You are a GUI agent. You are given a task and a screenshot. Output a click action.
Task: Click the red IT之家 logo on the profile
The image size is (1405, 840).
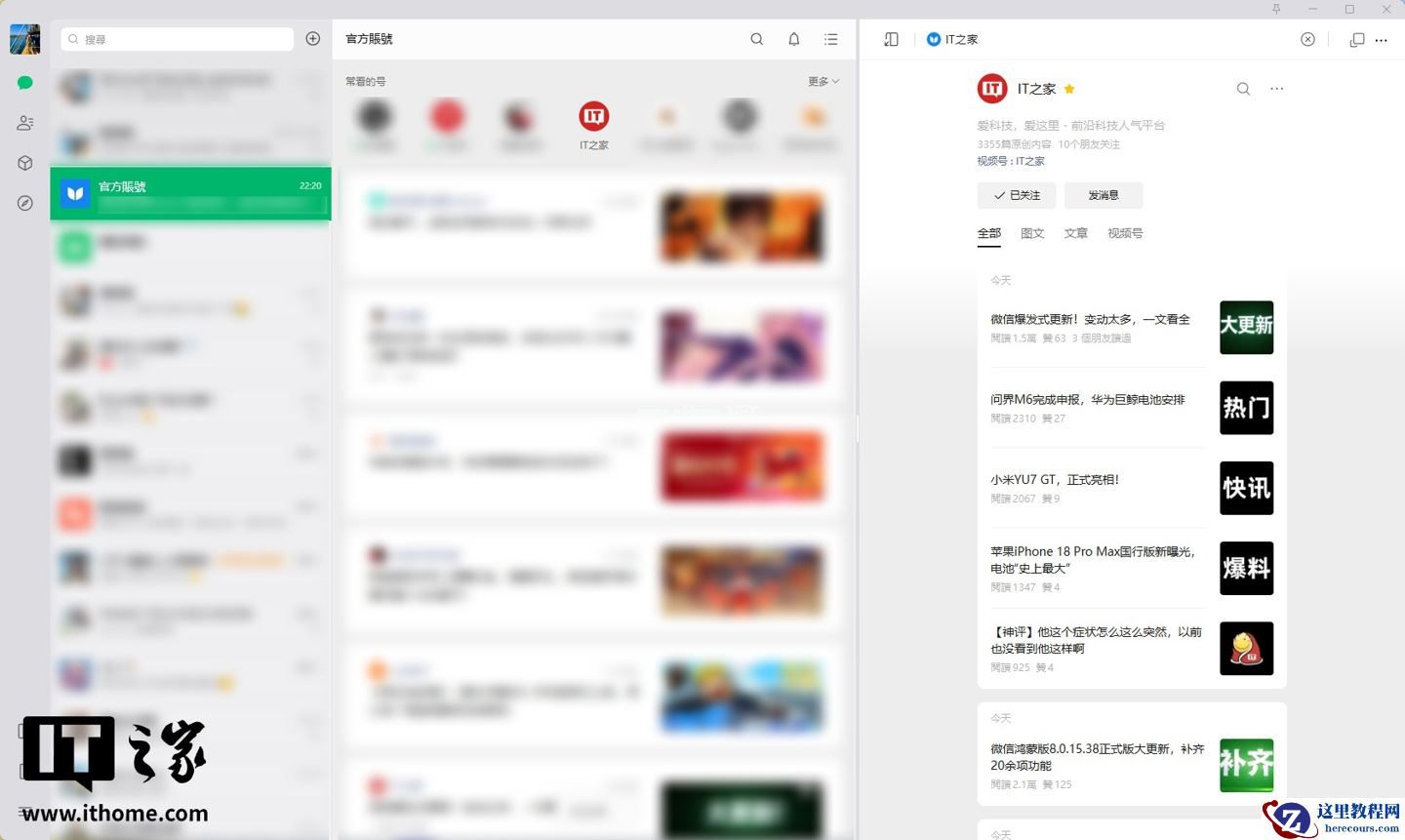point(992,89)
